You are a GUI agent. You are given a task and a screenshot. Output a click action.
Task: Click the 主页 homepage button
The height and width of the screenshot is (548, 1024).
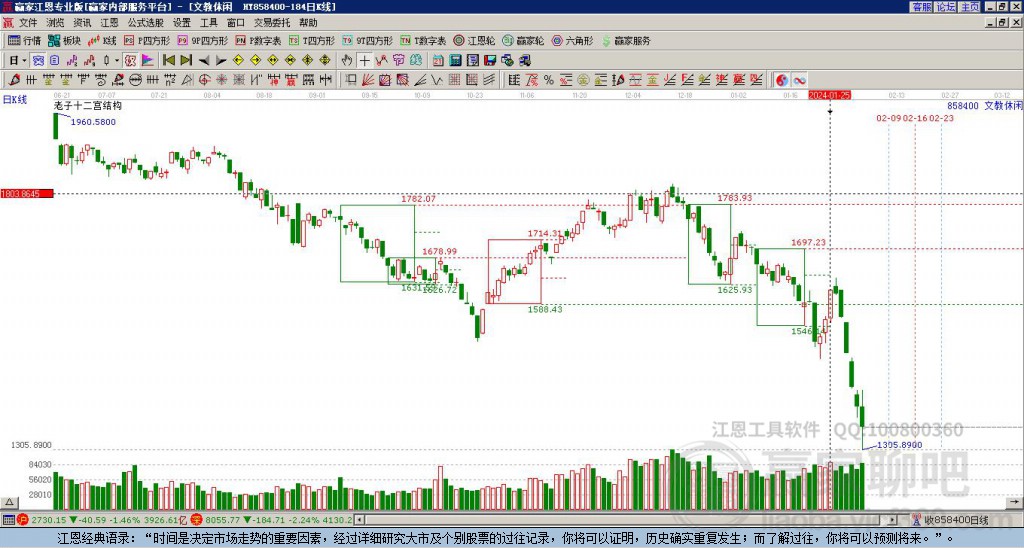point(969,7)
